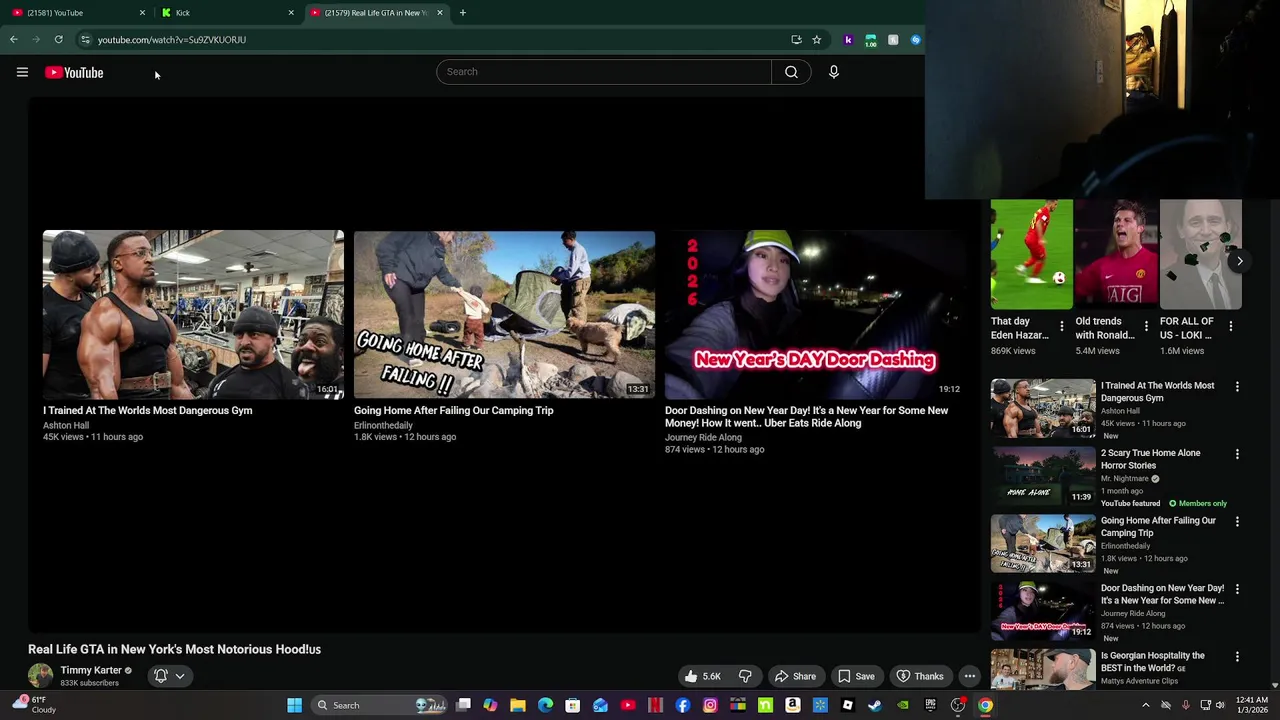Open Microsoft Edge from the taskbar
1280x720 pixels.
(x=545, y=705)
